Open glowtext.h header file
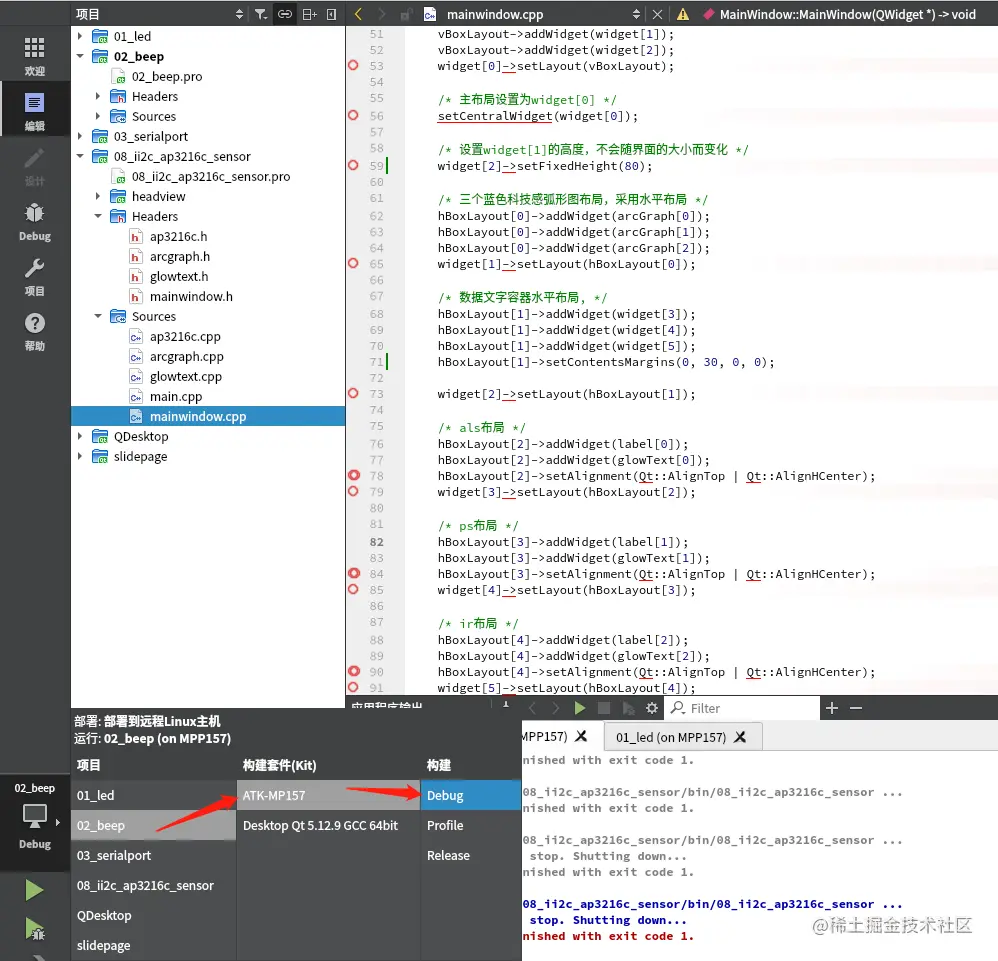 (179, 276)
